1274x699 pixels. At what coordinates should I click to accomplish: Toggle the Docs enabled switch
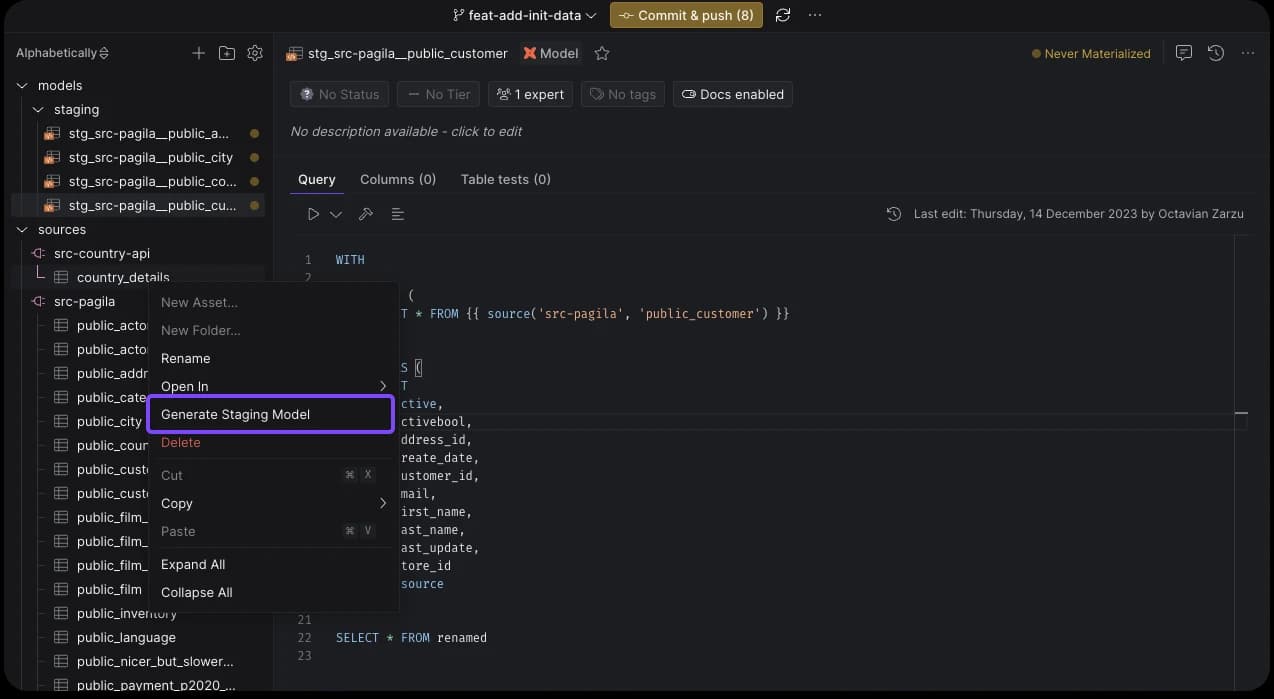[733, 94]
